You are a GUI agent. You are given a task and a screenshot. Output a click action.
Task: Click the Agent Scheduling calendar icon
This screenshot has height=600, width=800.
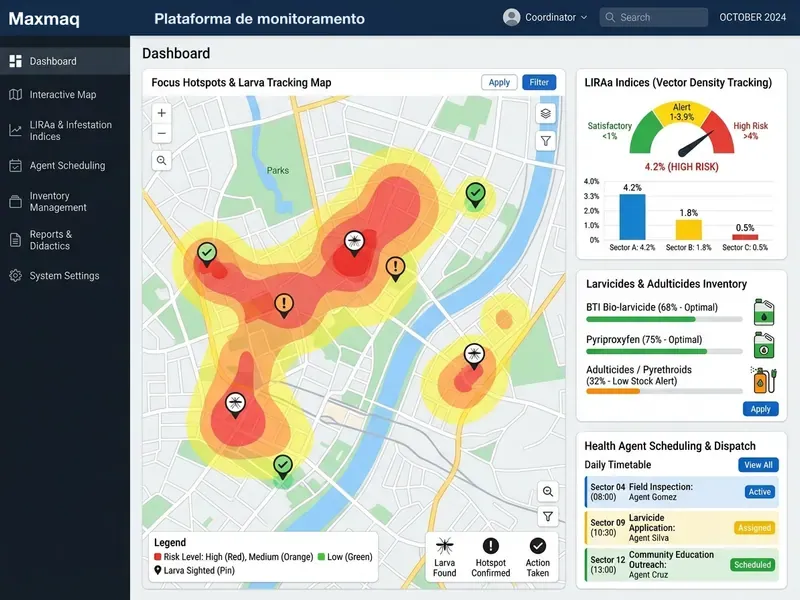coord(16,165)
